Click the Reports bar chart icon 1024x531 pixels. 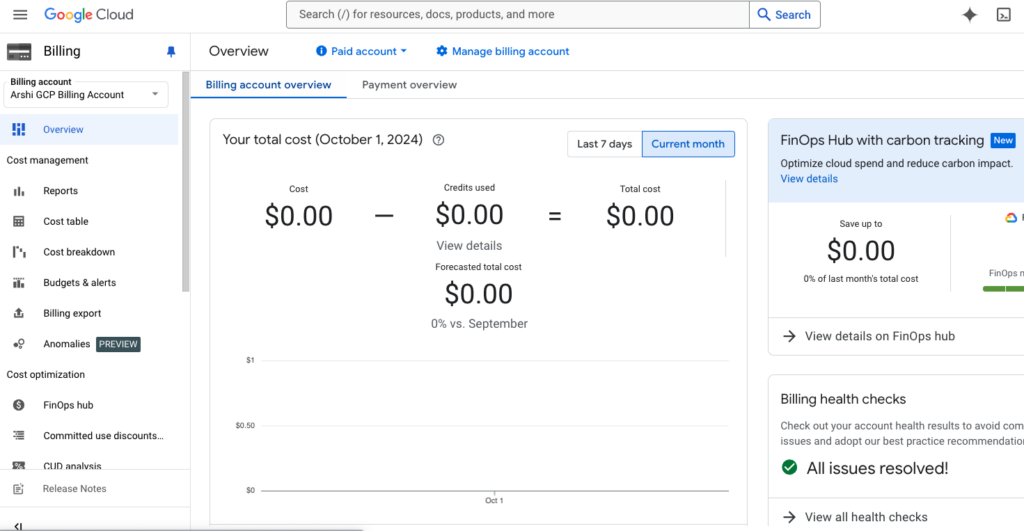click(x=19, y=191)
